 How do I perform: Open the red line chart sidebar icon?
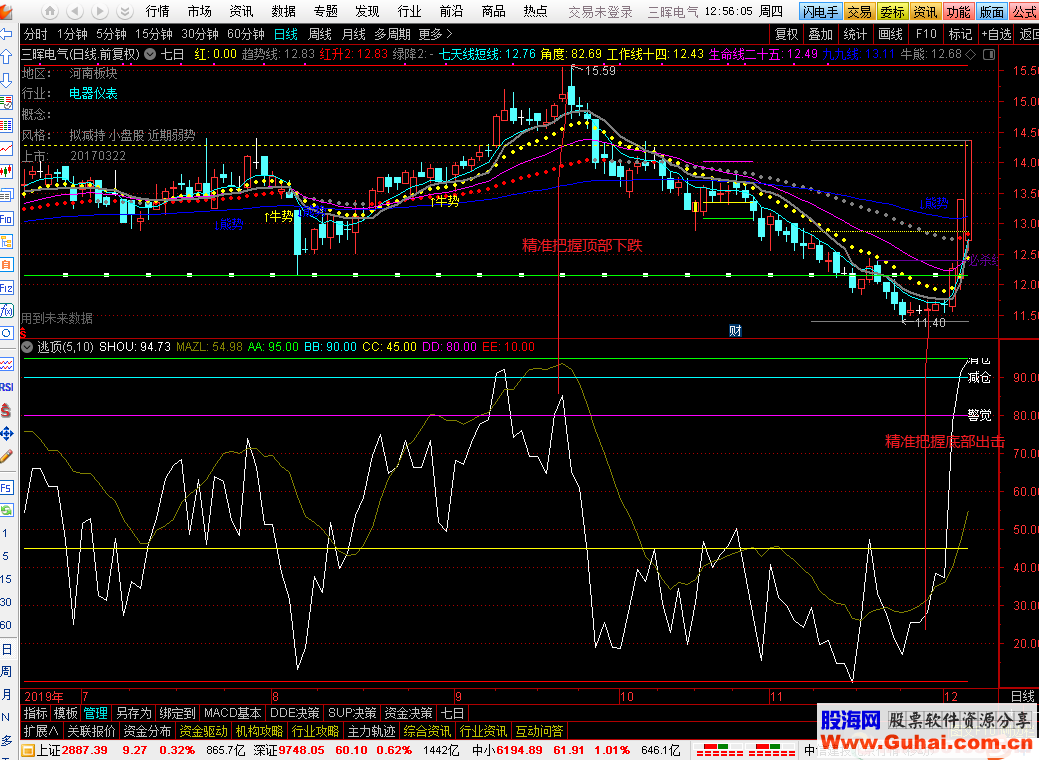[x=7, y=148]
